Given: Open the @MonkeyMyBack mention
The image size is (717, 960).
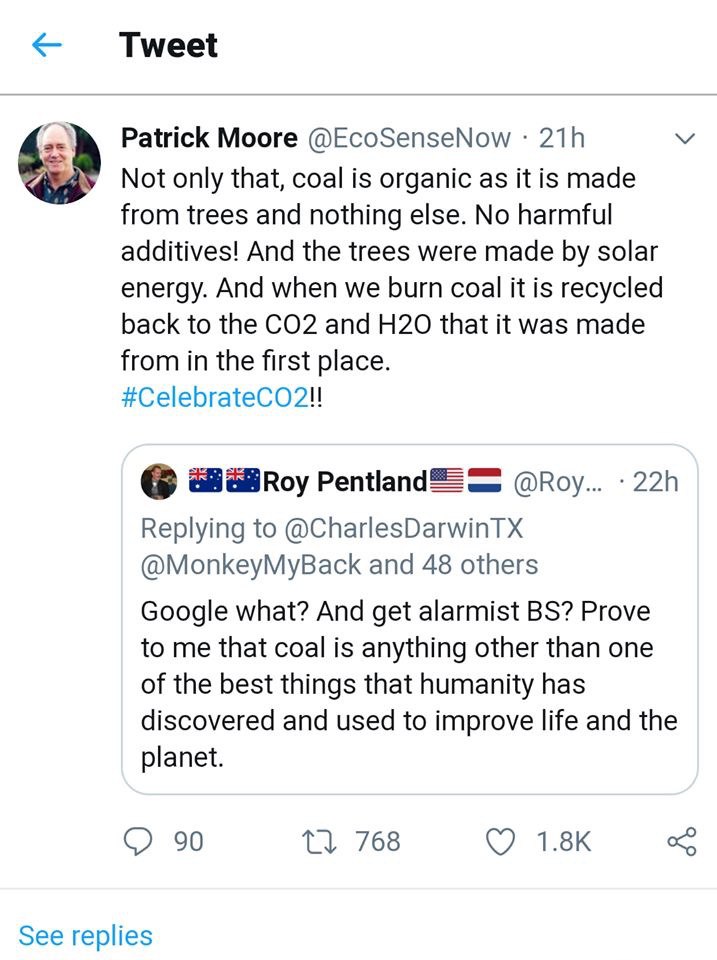Looking at the screenshot, I should (251, 564).
